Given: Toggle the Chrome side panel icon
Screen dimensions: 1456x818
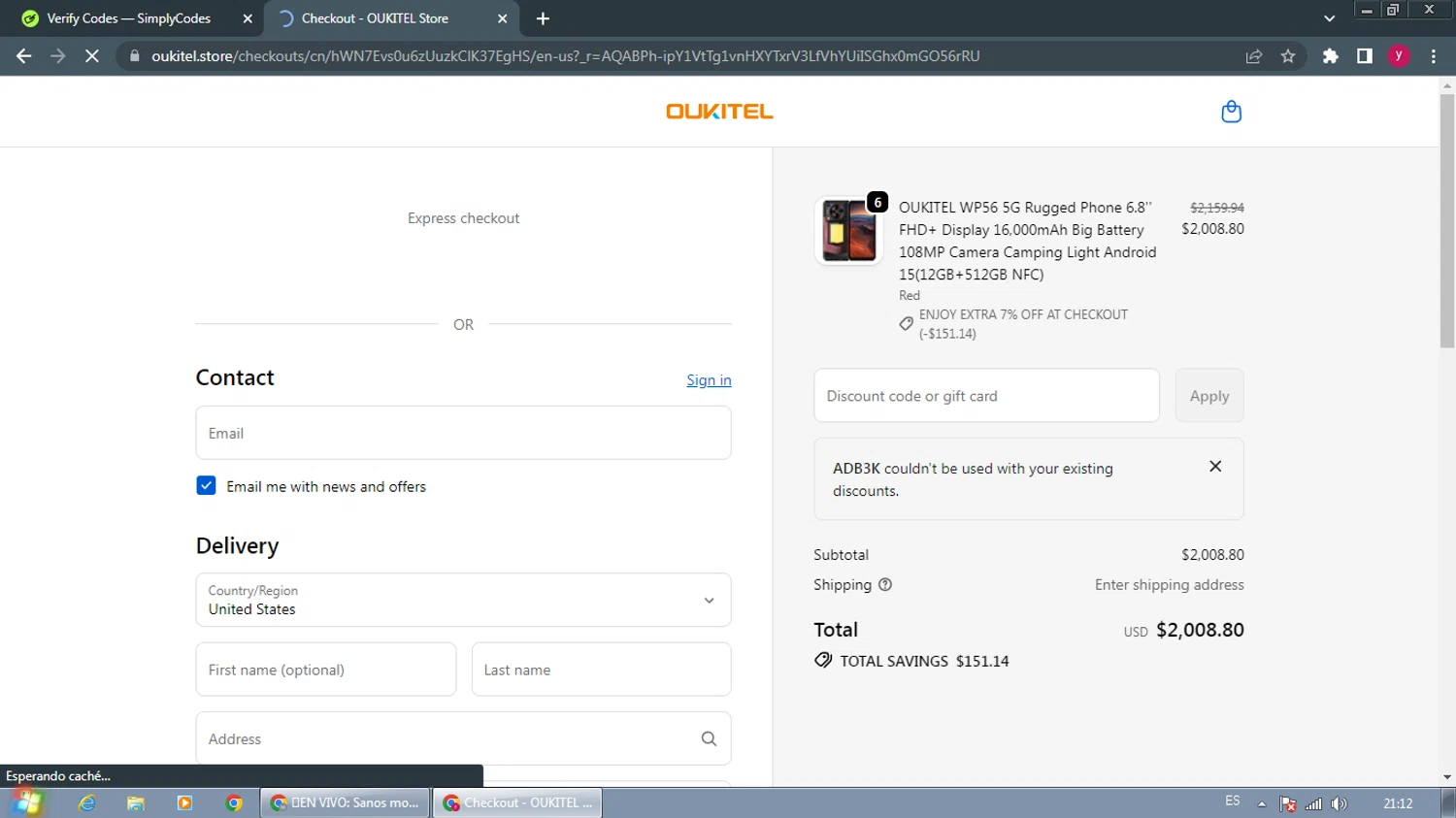Looking at the screenshot, I should (1365, 56).
